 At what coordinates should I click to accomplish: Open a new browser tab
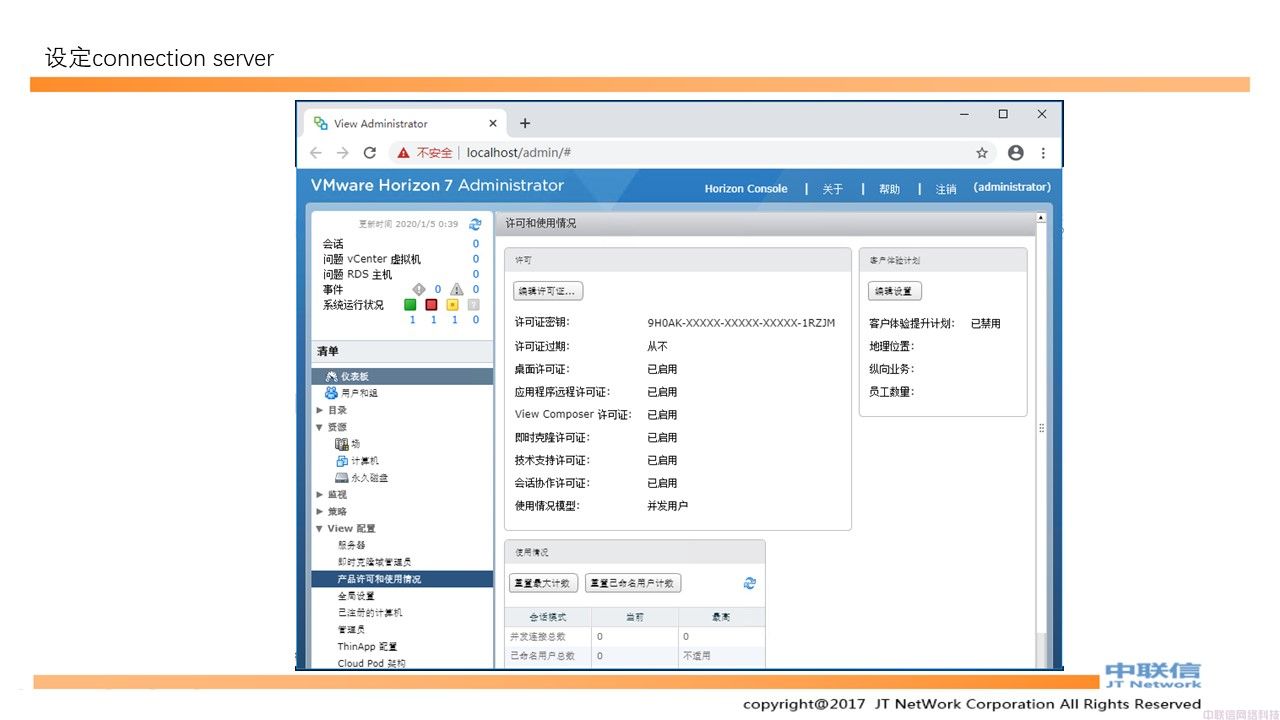525,123
